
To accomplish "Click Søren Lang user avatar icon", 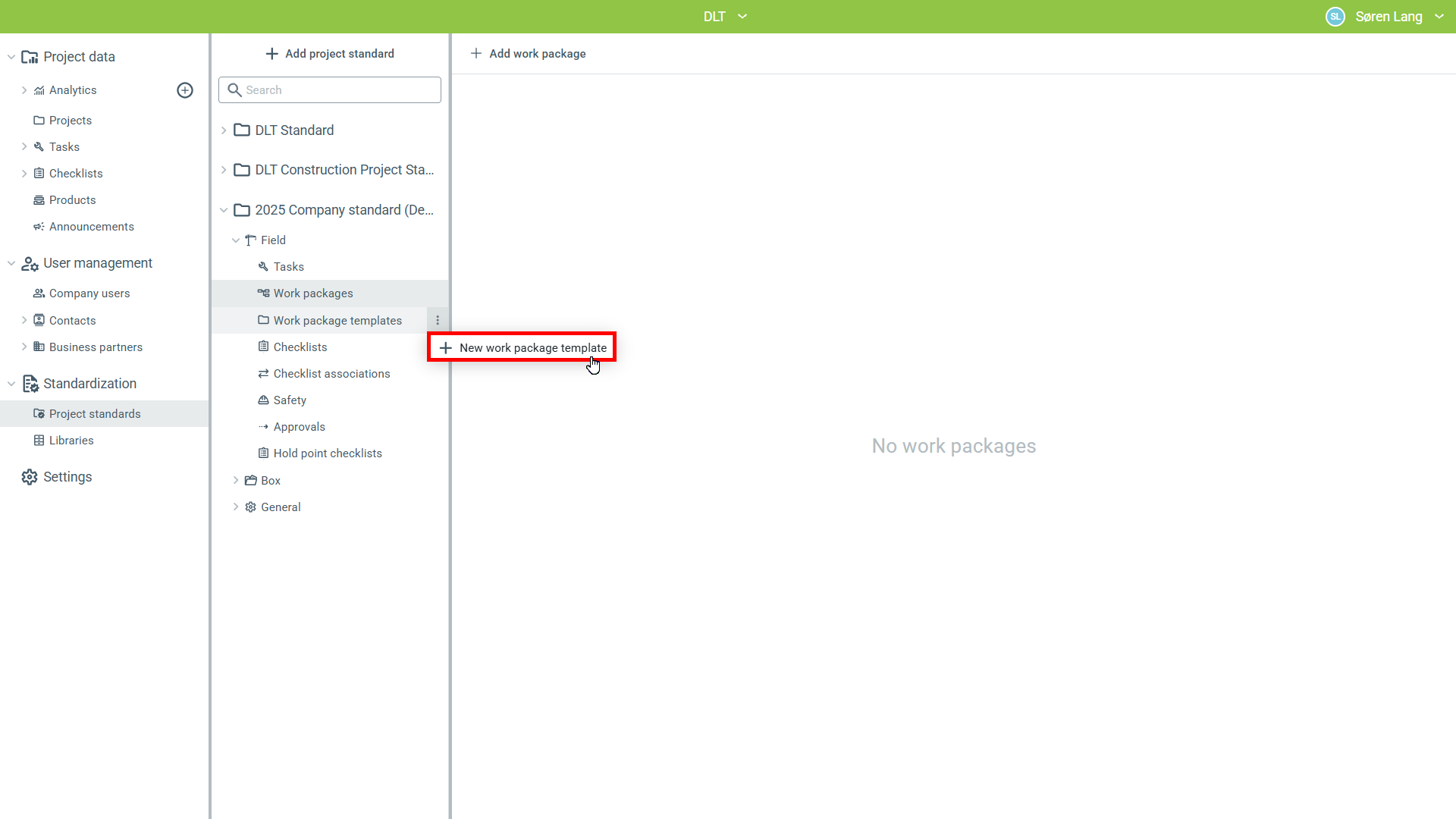I will pos(1335,17).
